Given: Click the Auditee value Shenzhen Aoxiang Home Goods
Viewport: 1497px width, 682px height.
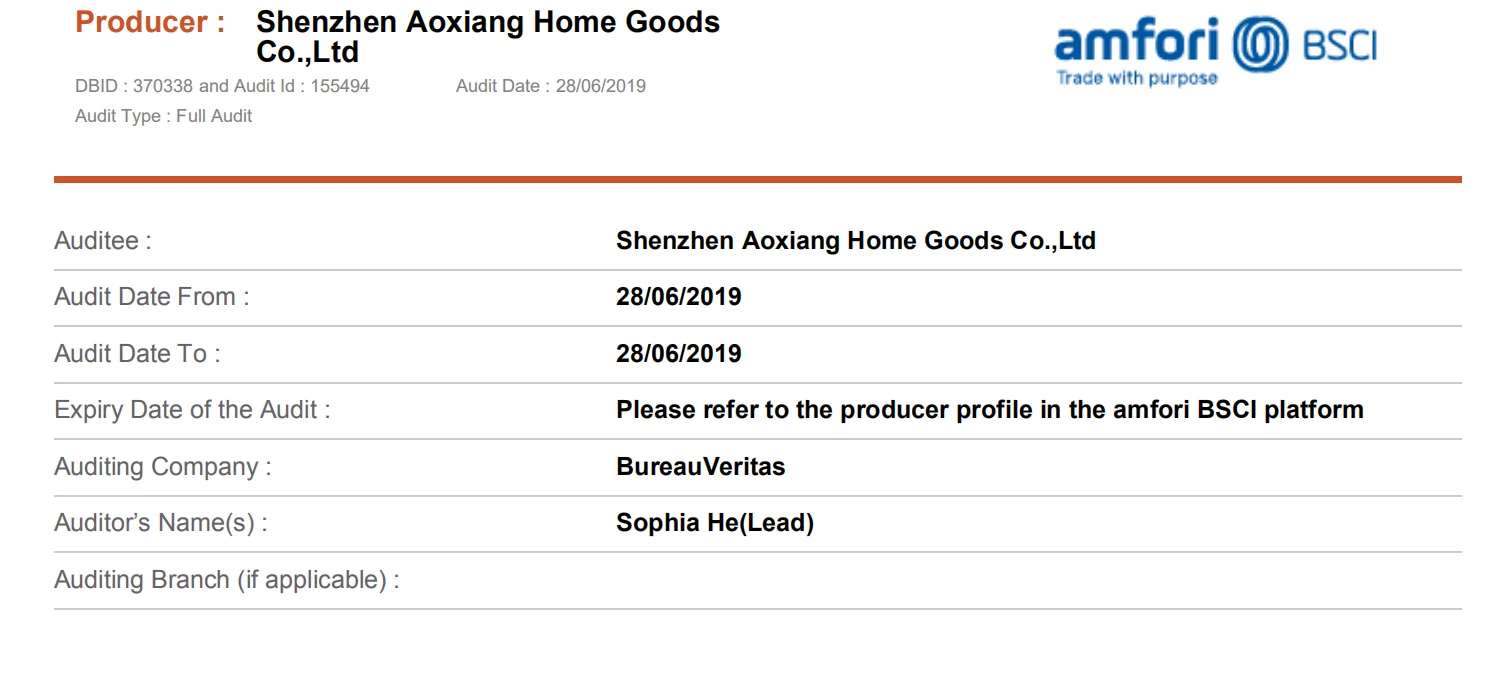Looking at the screenshot, I should (x=855, y=241).
